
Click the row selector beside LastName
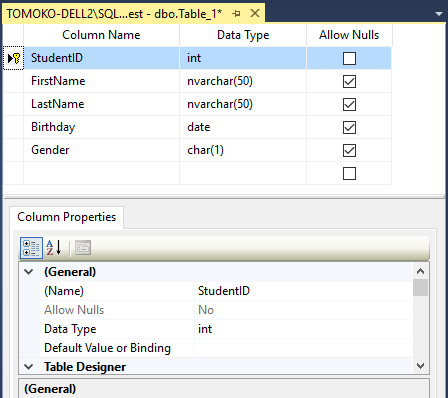pos(13,104)
